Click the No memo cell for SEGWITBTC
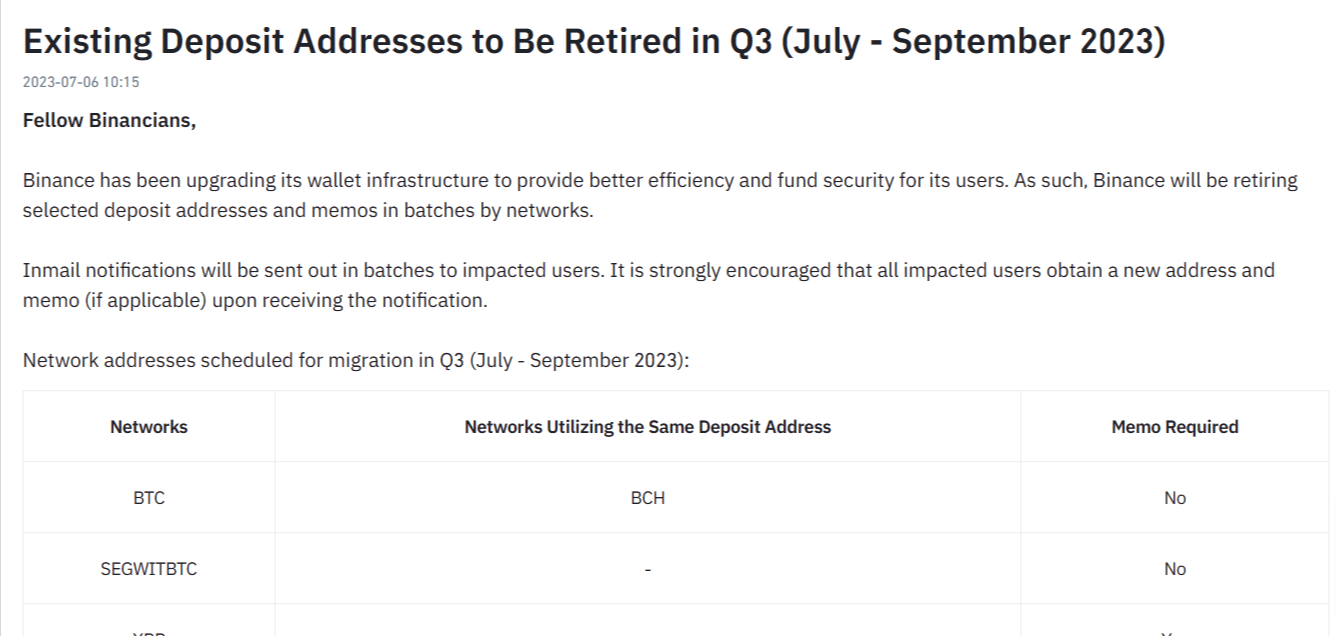1336x636 pixels. tap(1175, 569)
